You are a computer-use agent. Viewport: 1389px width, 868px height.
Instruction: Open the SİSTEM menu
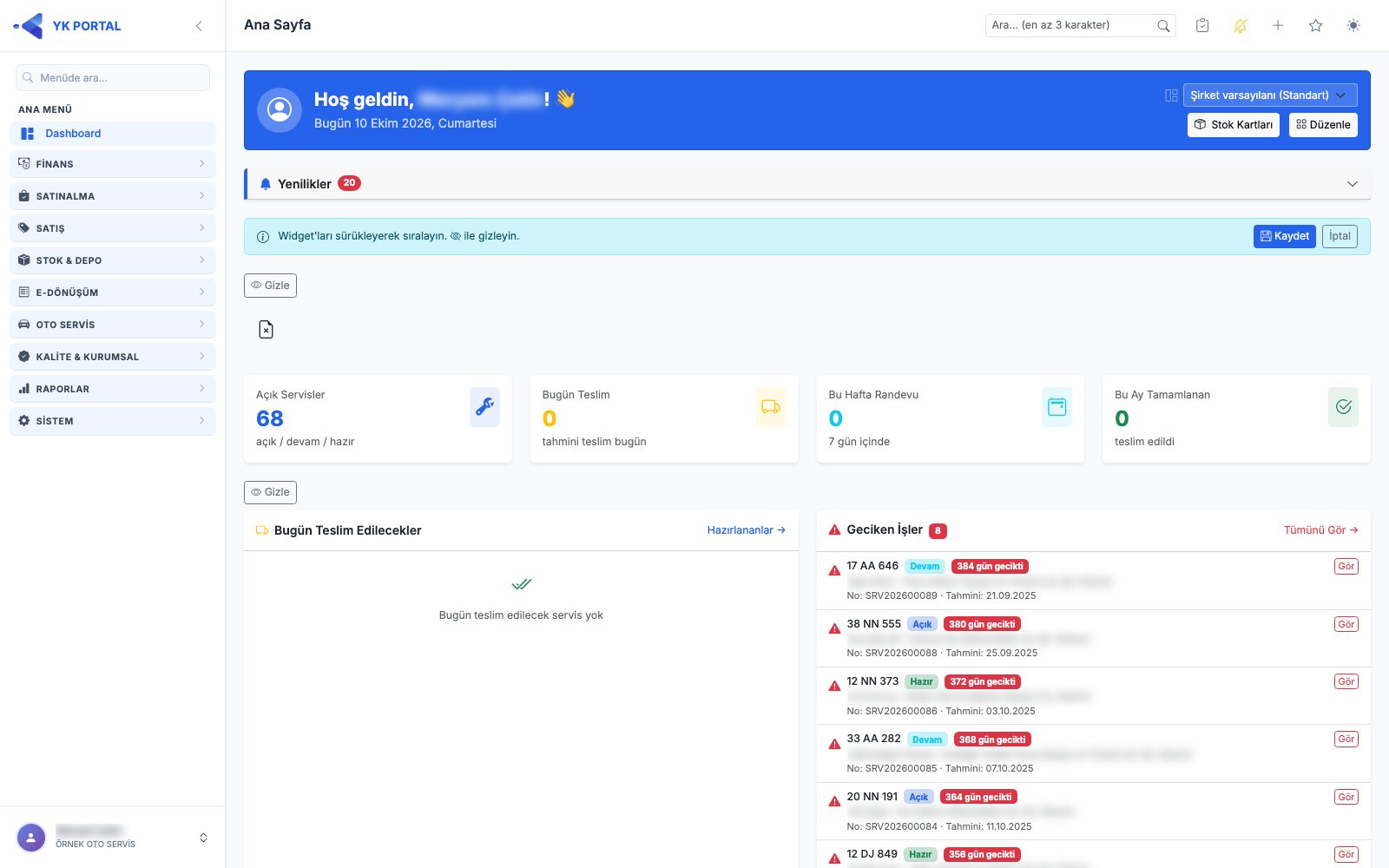click(x=113, y=421)
